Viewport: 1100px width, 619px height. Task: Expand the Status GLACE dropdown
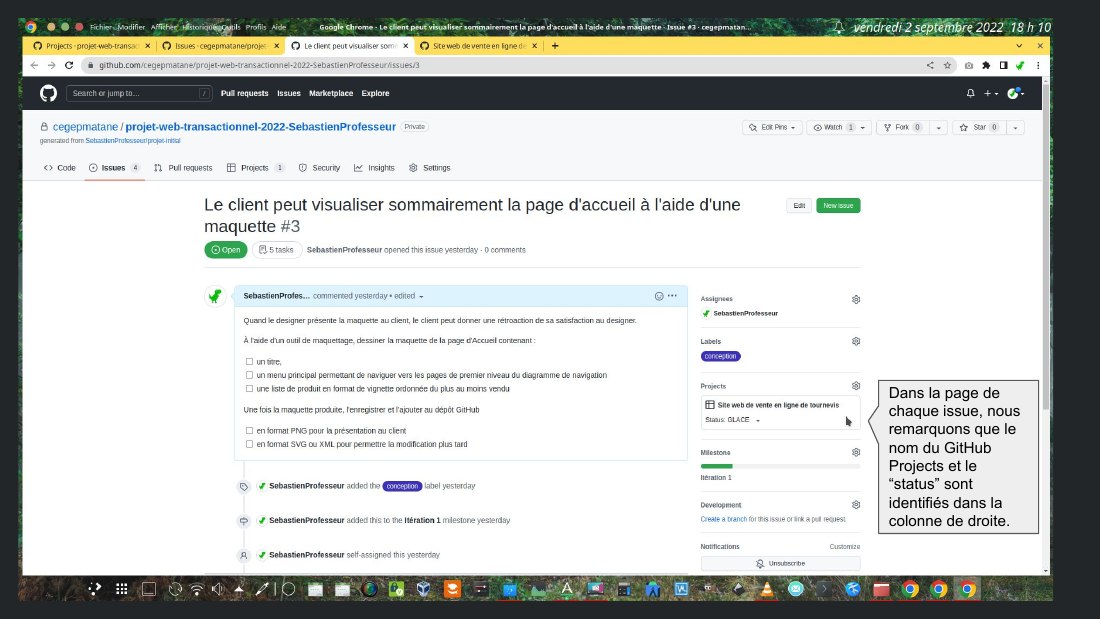point(732,420)
